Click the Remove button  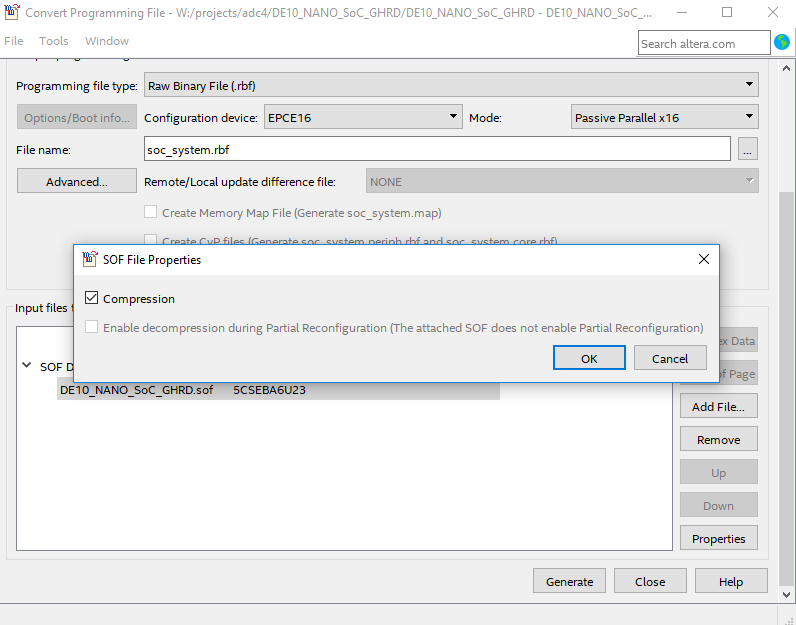(718, 439)
